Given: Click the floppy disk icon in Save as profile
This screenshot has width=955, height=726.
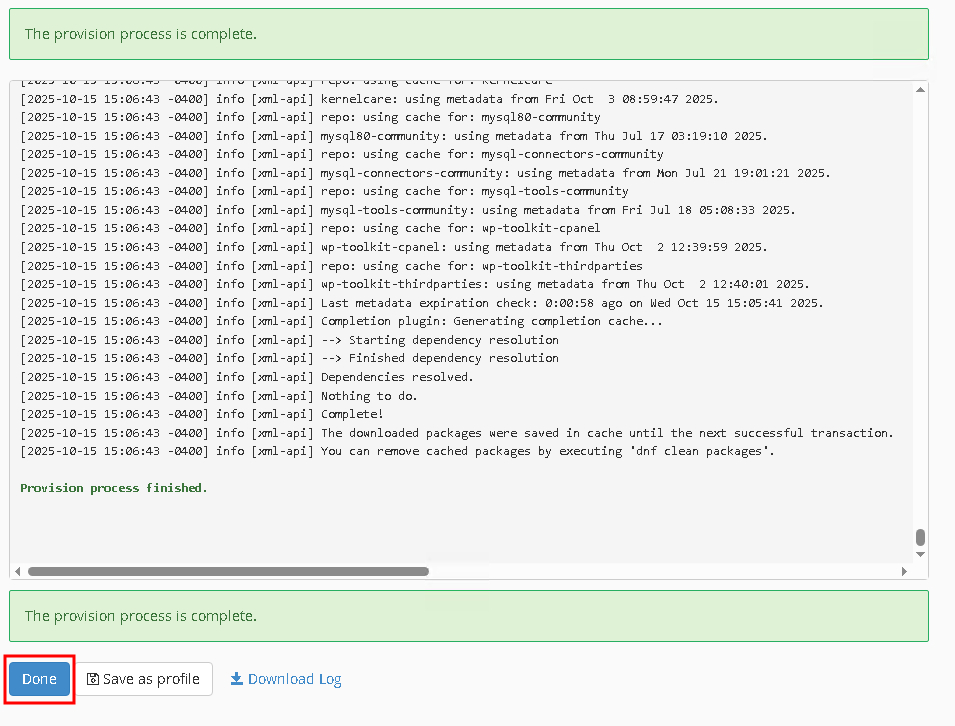Looking at the screenshot, I should point(93,679).
